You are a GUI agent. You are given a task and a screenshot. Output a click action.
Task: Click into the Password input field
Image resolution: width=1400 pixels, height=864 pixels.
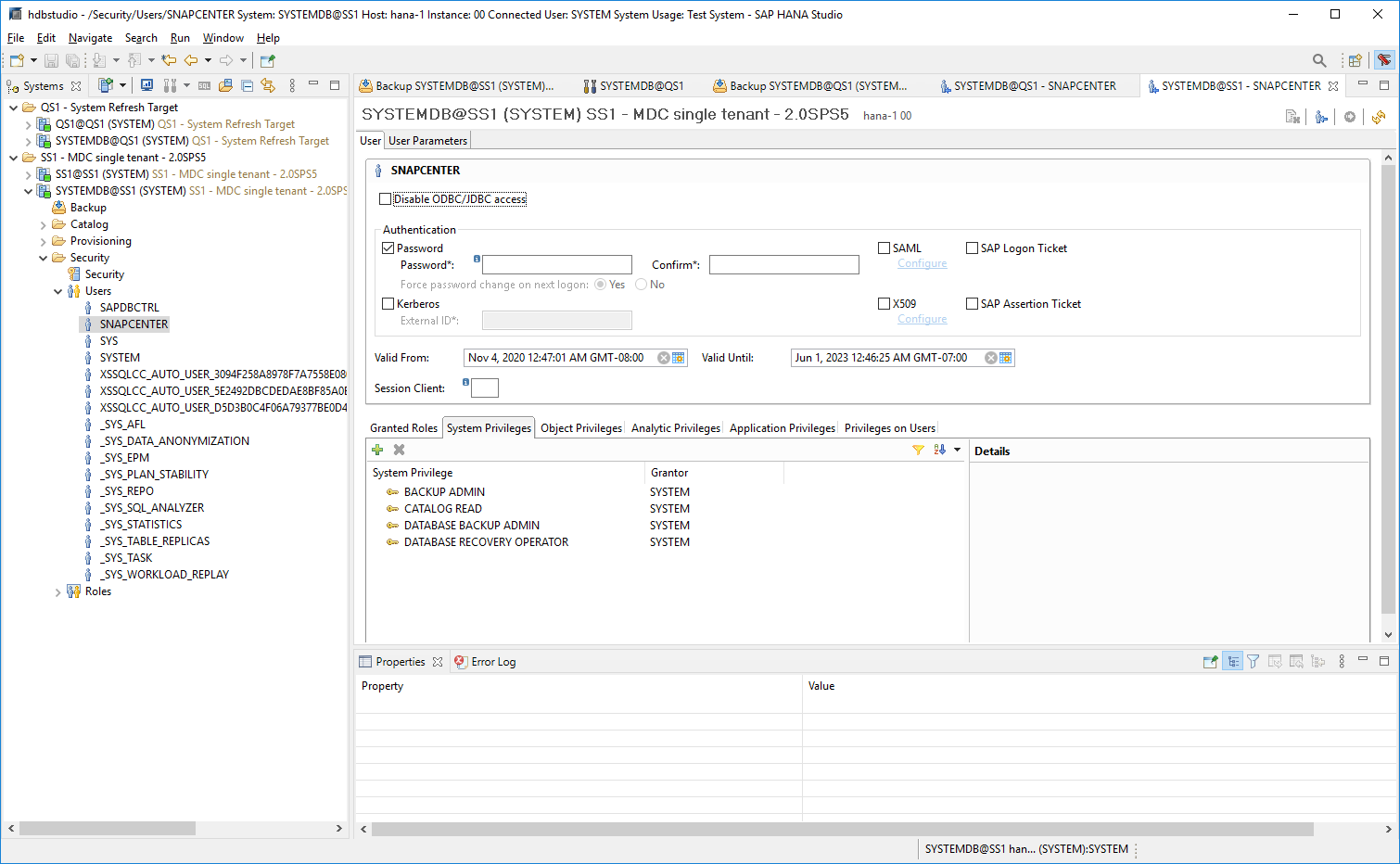(556, 265)
